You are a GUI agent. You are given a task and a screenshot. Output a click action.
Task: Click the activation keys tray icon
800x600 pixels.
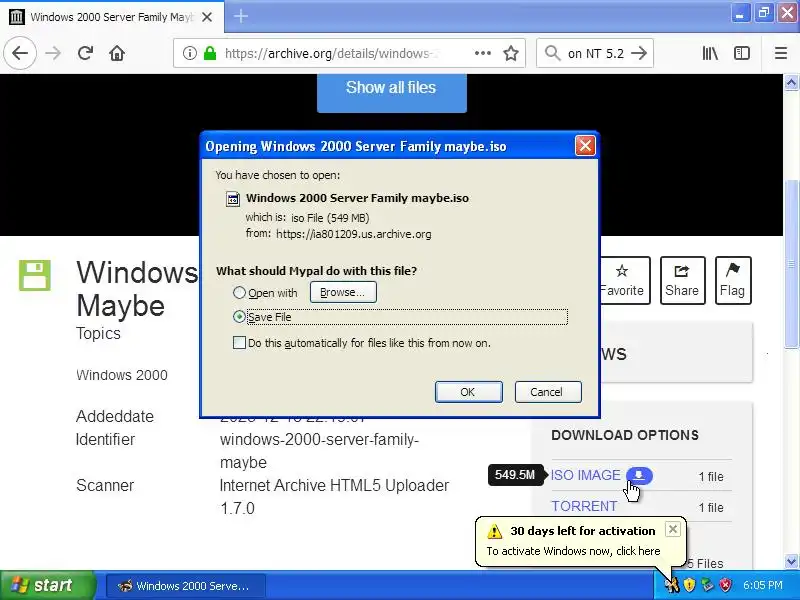coord(672,585)
